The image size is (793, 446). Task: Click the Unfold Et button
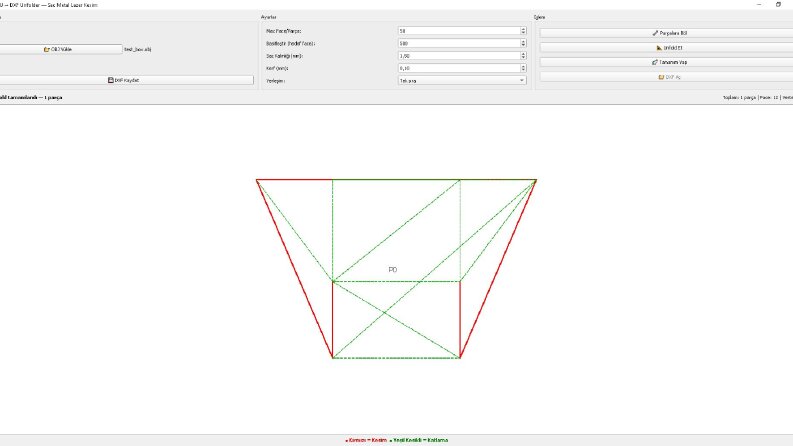coord(669,48)
